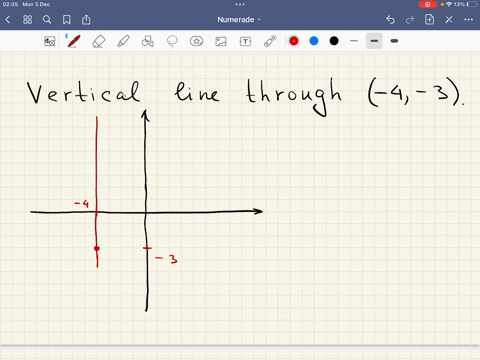Select the red pen tool

coord(73,41)
